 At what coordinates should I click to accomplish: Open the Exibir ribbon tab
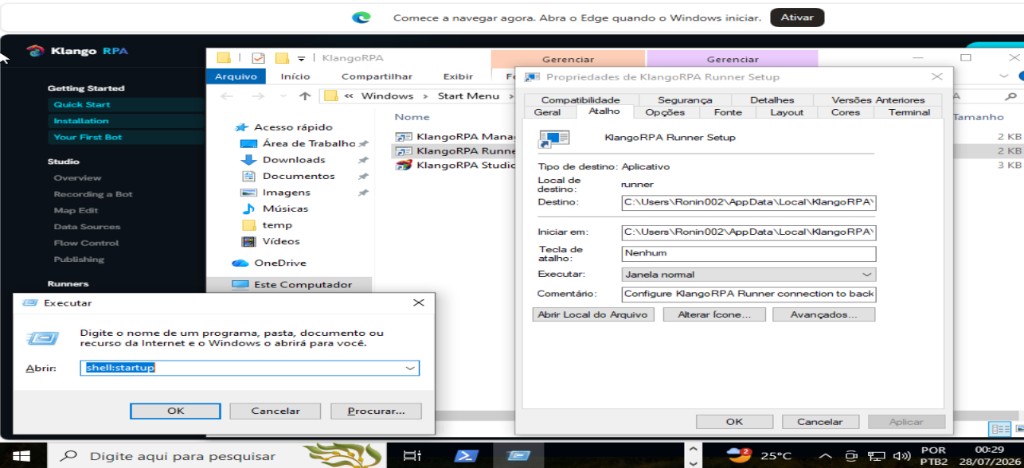pyautogui.click(x=457, y=76)
